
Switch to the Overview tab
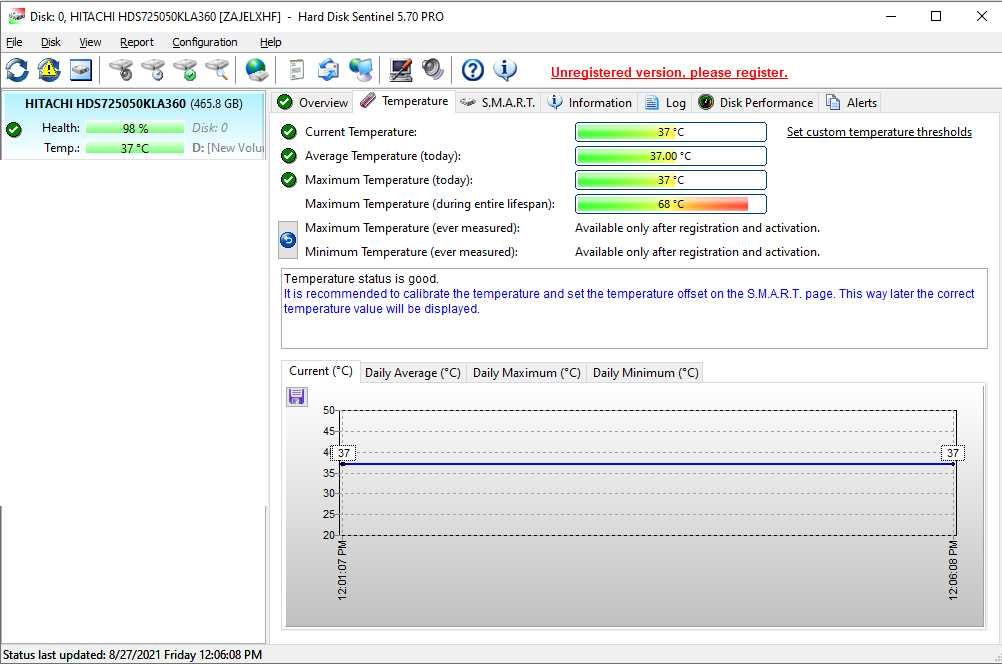click(312, 103)
